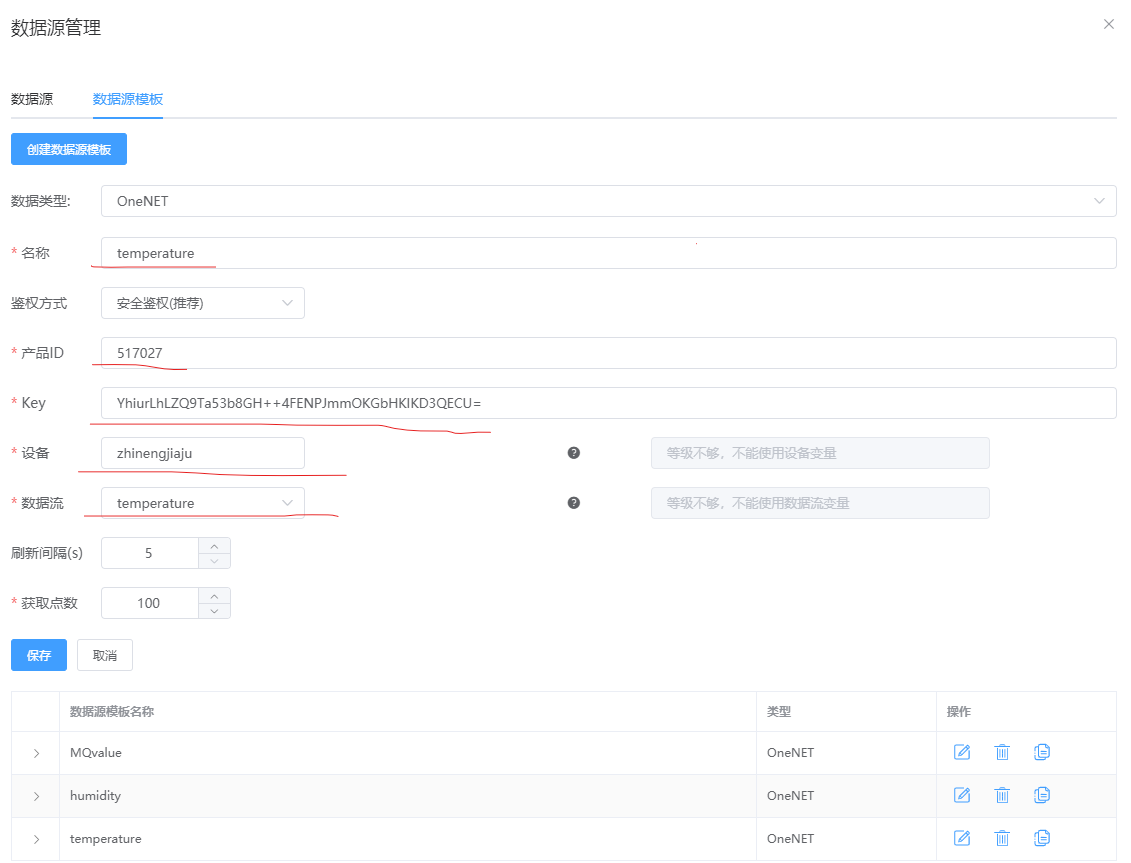Copy the temperature template row
This screenshot has width=1131, height=863.
1042,838
